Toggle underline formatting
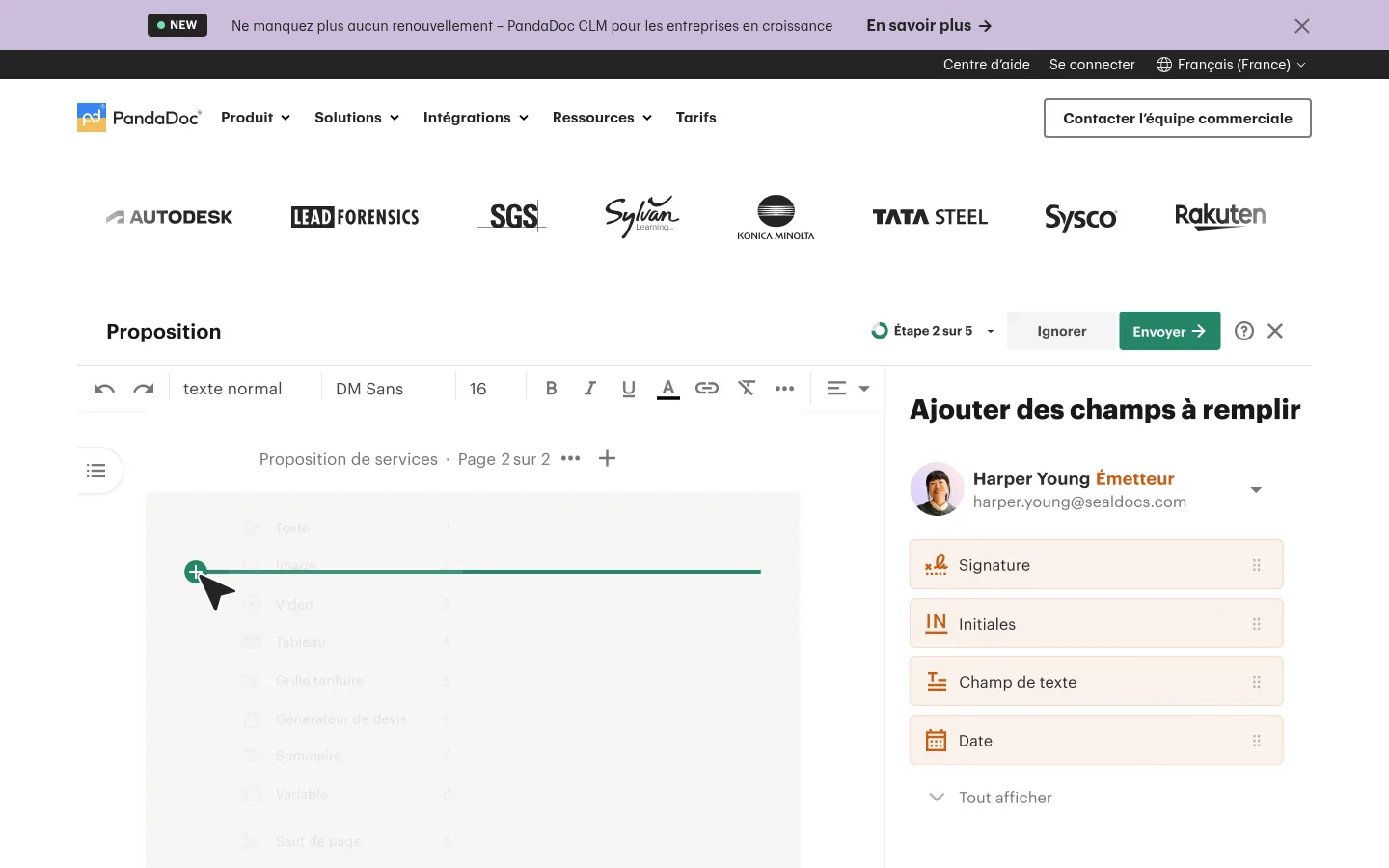This screenshot has width=1389, height=868. [x=629, y=389]
